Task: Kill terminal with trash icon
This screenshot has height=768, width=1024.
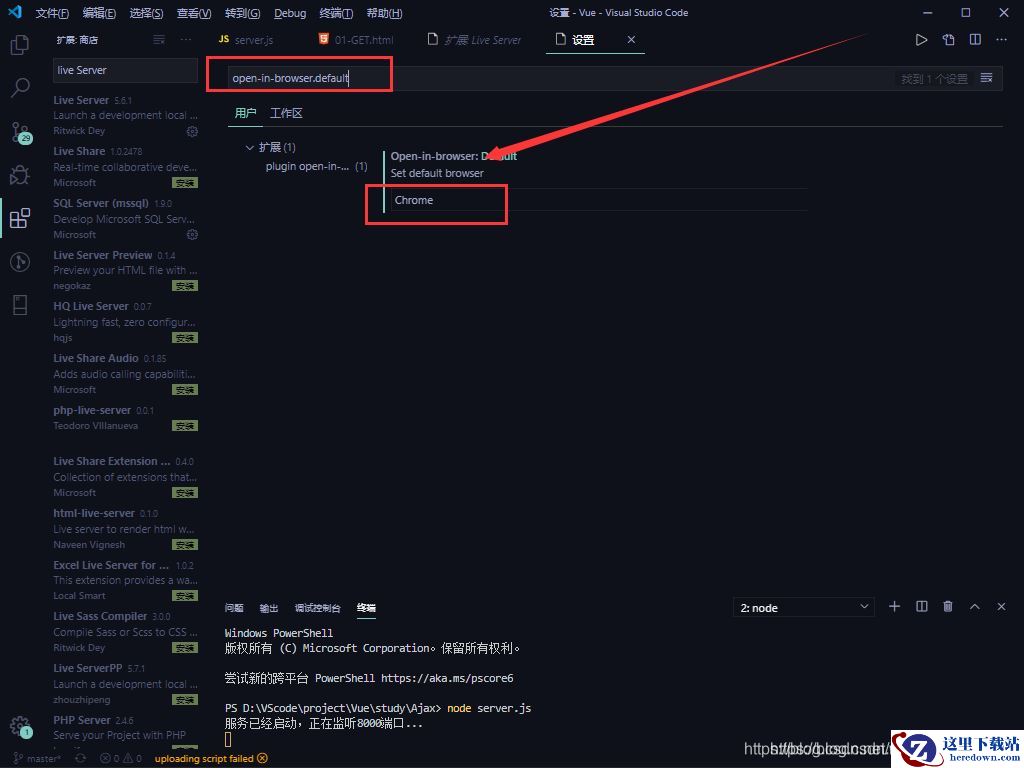Action: (x=948, y=607)
